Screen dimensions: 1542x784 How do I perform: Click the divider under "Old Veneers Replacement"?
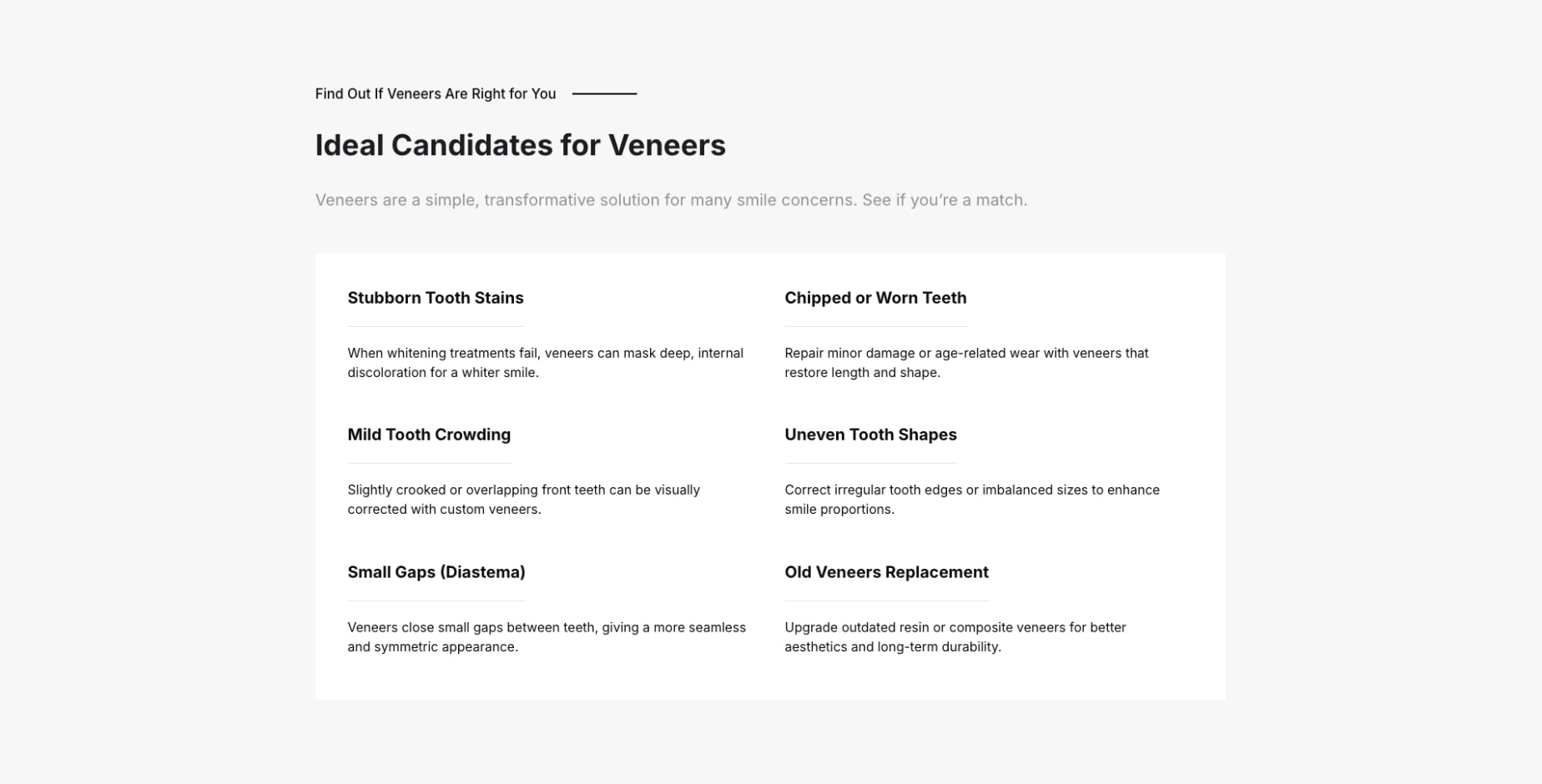point(886,601)
